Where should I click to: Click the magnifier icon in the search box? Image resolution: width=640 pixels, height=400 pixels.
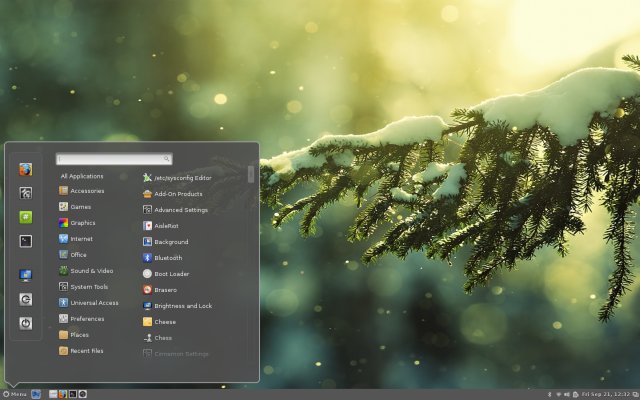pos(167,159)
